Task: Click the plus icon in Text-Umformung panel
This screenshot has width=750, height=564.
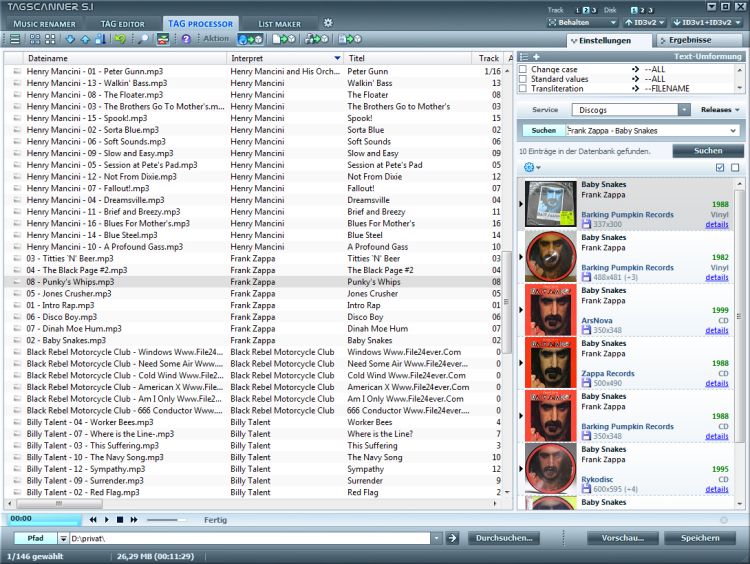Action: coord(536,57)
